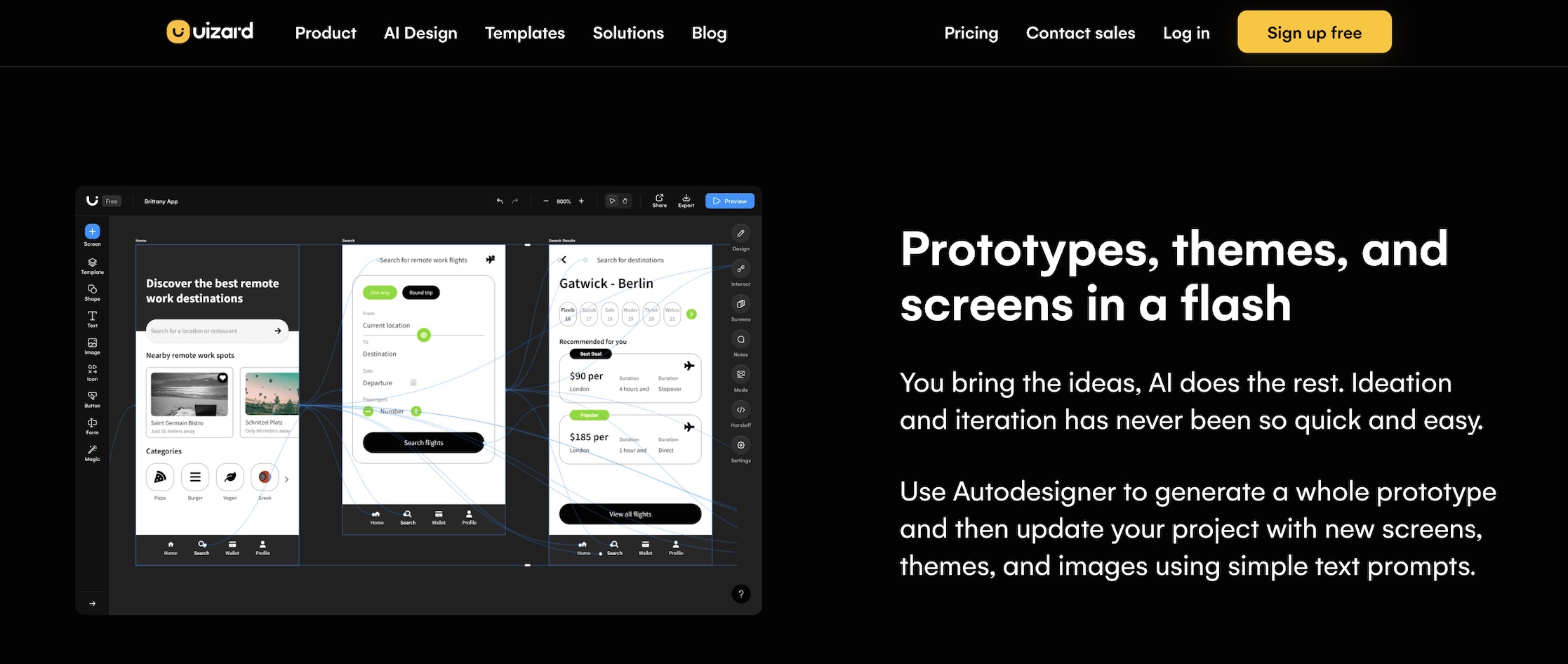Click the Sign up free button

pos(1314,32)
